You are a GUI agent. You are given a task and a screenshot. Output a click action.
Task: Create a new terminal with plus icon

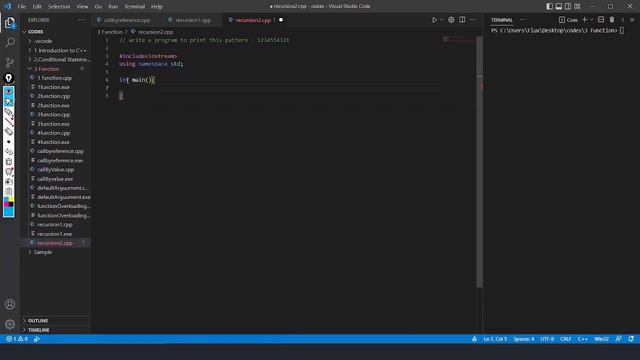pyautogui.click(x=584, y=20)
